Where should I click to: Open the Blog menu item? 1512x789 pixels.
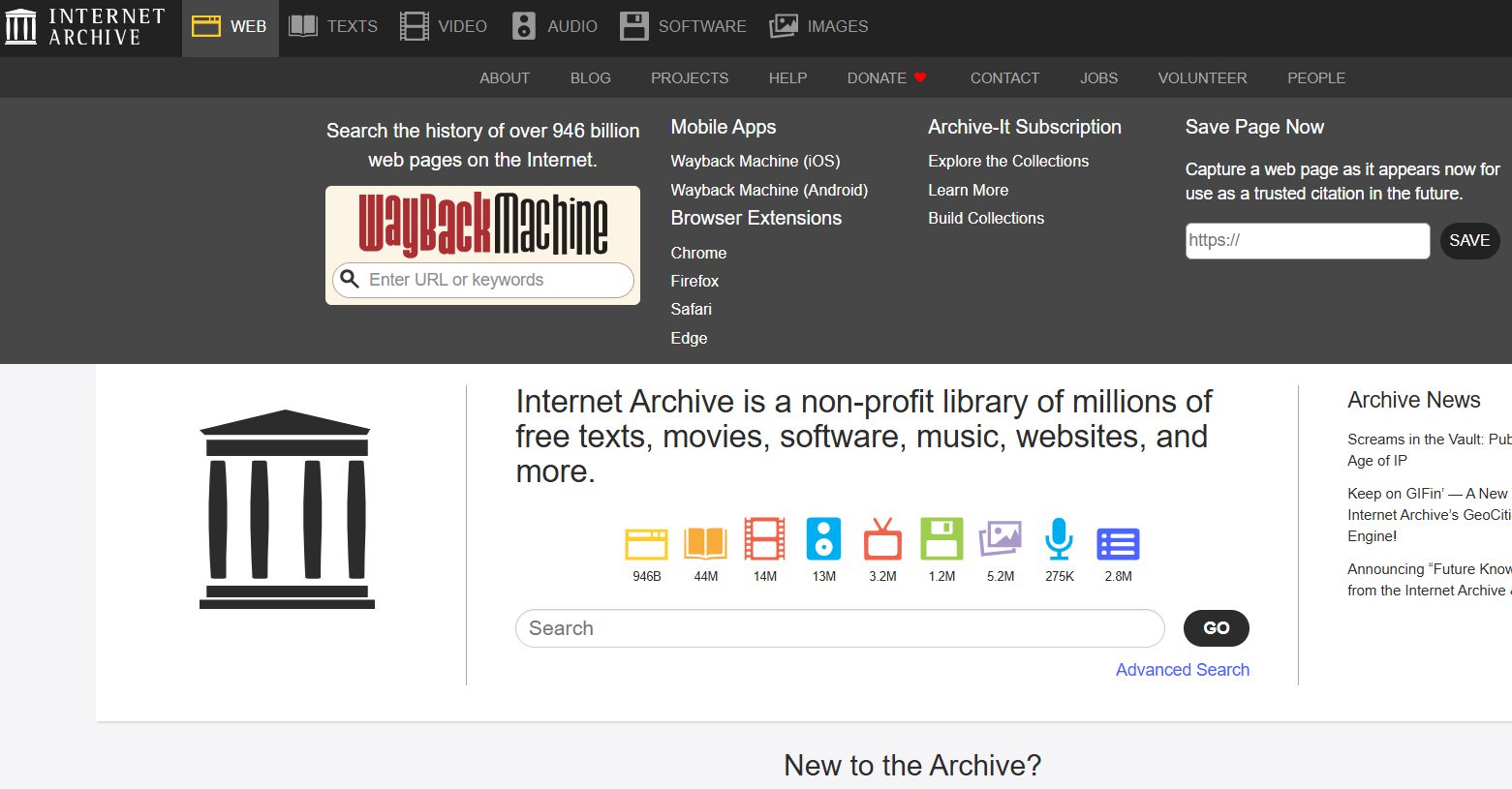click(591, 78)
